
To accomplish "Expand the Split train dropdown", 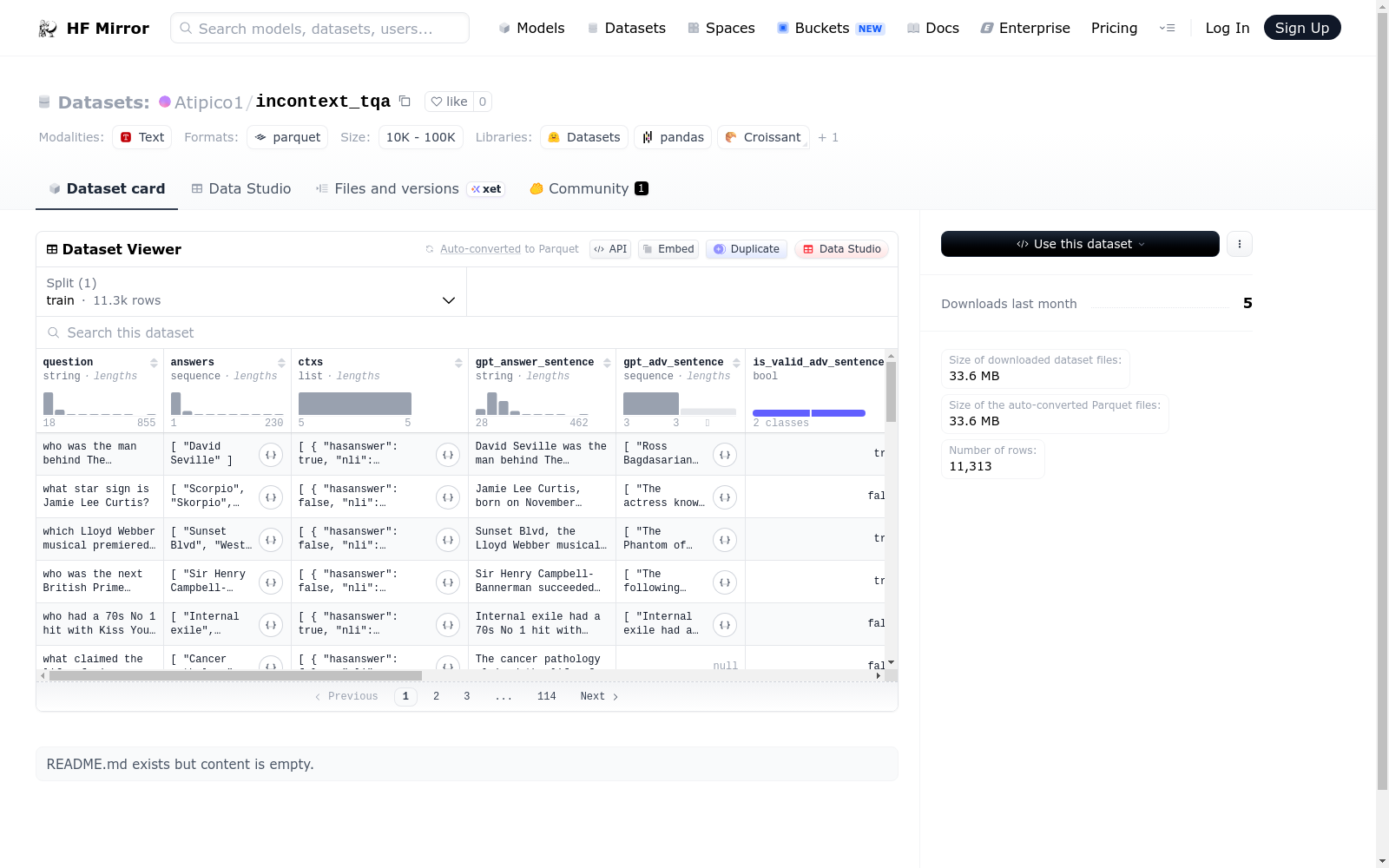I will (251, 292).
